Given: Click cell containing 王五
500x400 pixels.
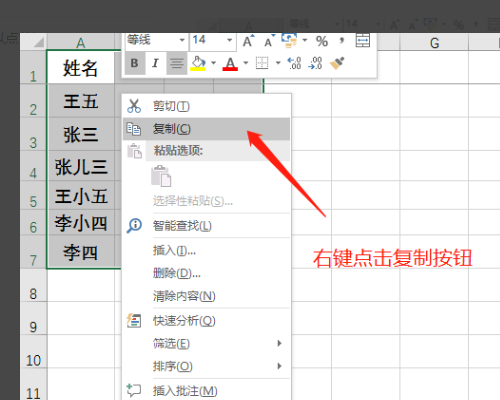Looking at the screenshot, I should coord(81,101).
